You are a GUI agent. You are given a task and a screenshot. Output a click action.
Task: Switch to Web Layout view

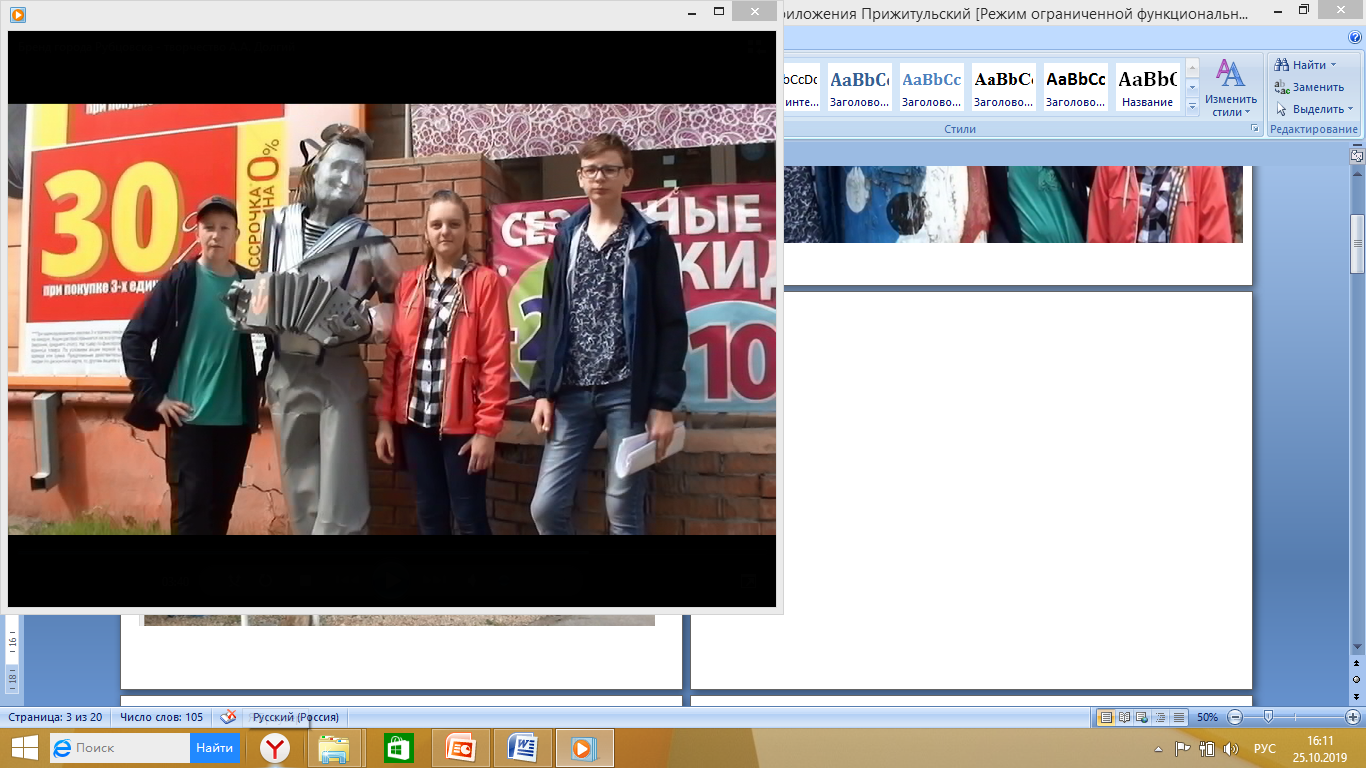pos(1144,717)
